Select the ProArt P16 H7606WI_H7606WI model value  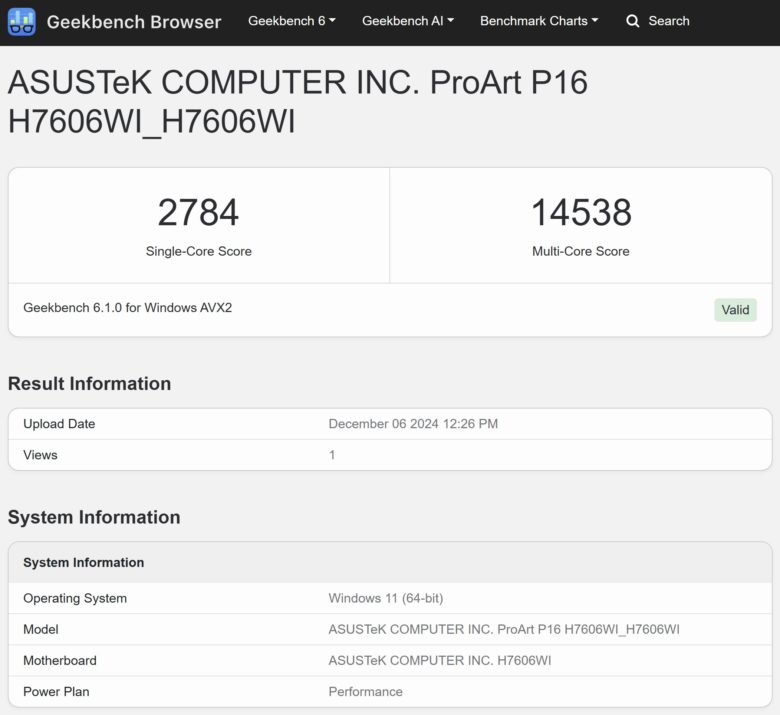504,629
